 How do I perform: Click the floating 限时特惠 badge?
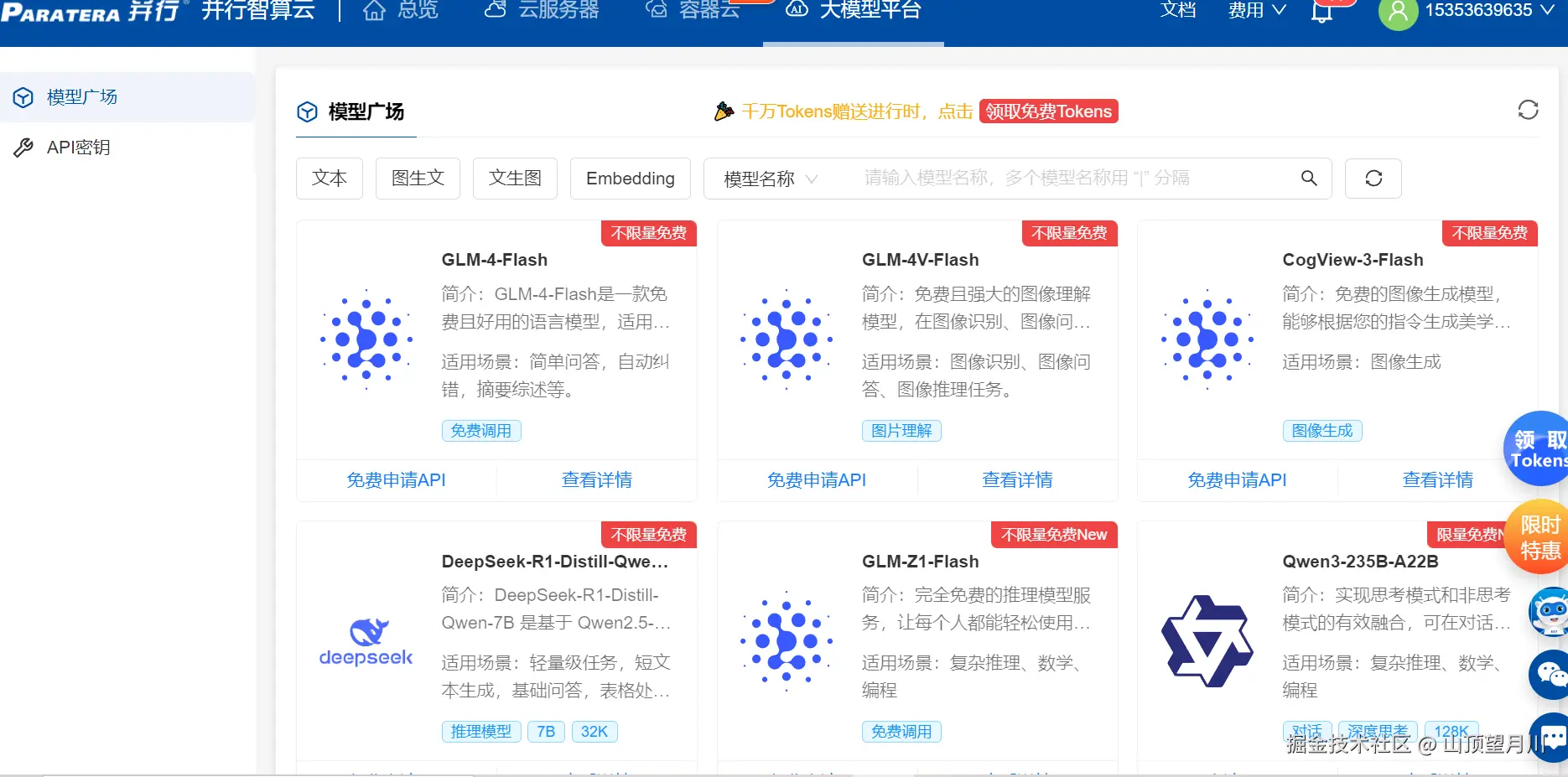click(1538, 537)
